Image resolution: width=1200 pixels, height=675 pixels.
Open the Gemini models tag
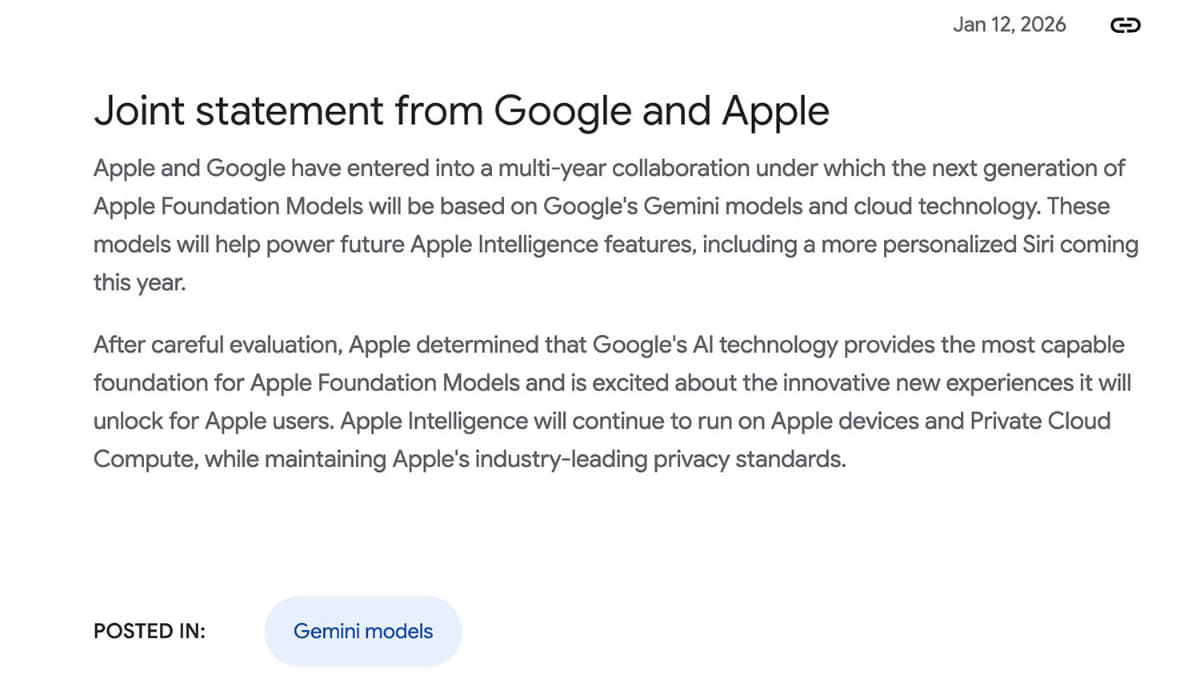pyautogui.click(x=363, y=631)
